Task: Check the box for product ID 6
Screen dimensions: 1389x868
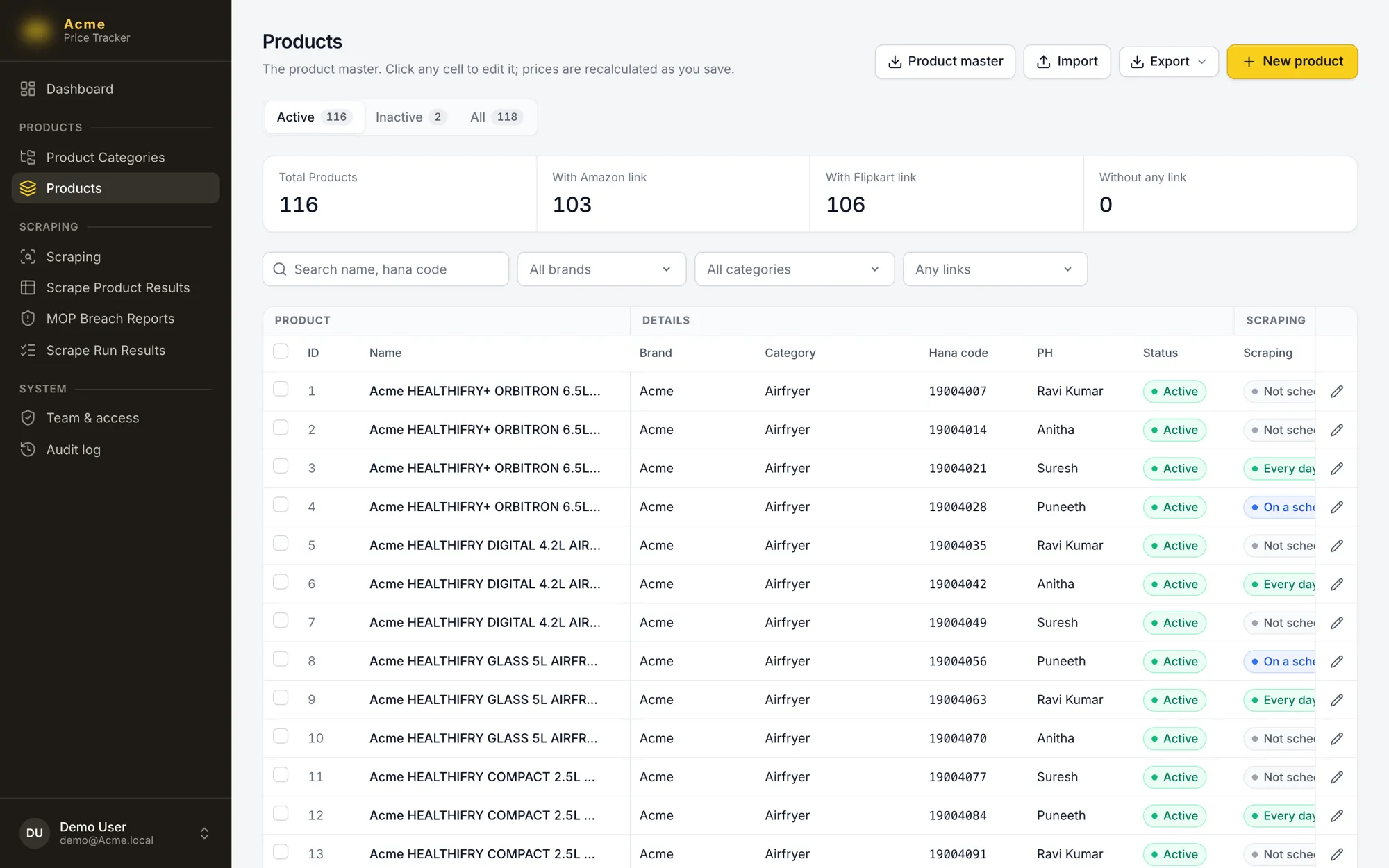Action: [x=281, y=582]
